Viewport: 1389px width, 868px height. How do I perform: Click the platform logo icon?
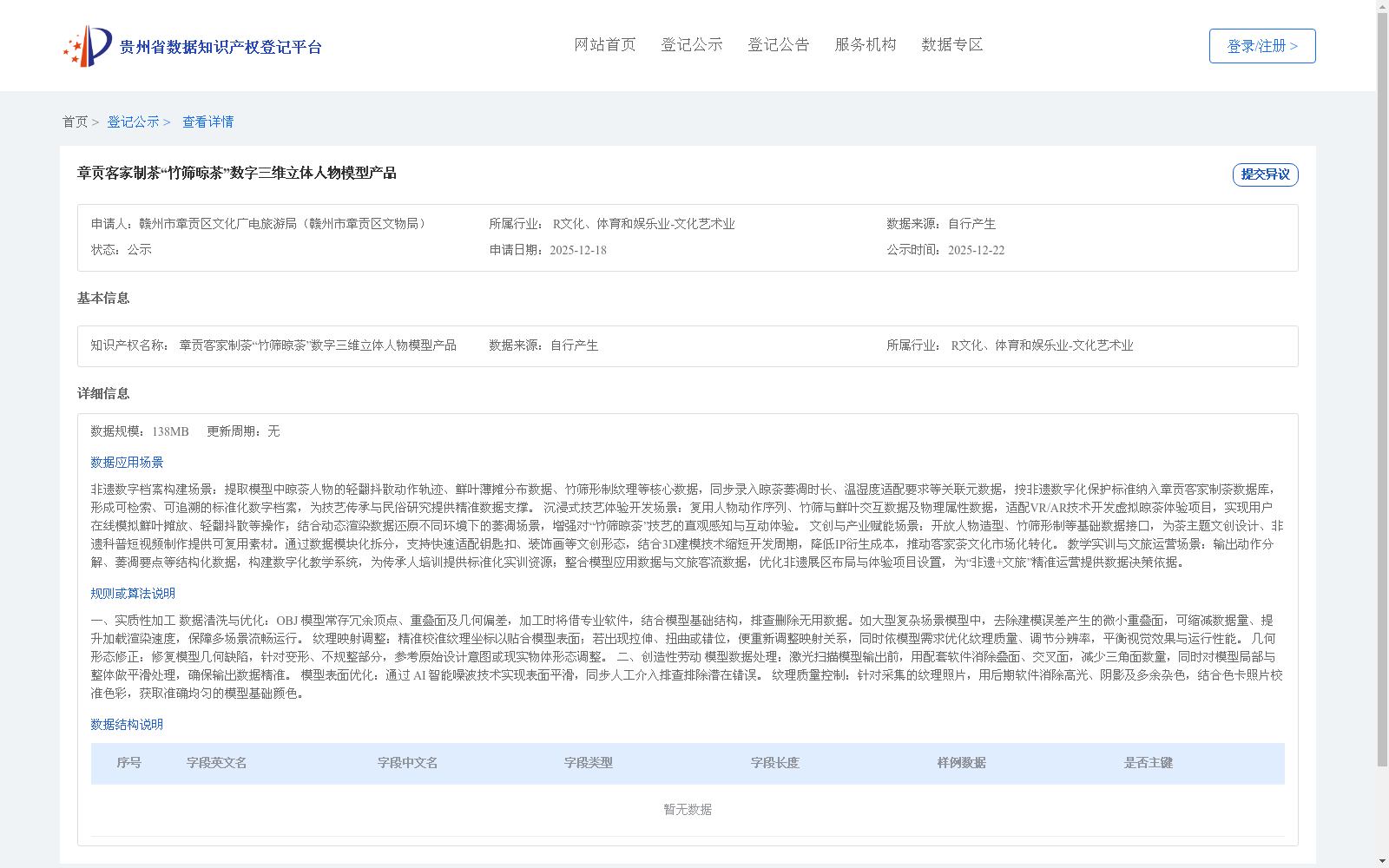87,46
